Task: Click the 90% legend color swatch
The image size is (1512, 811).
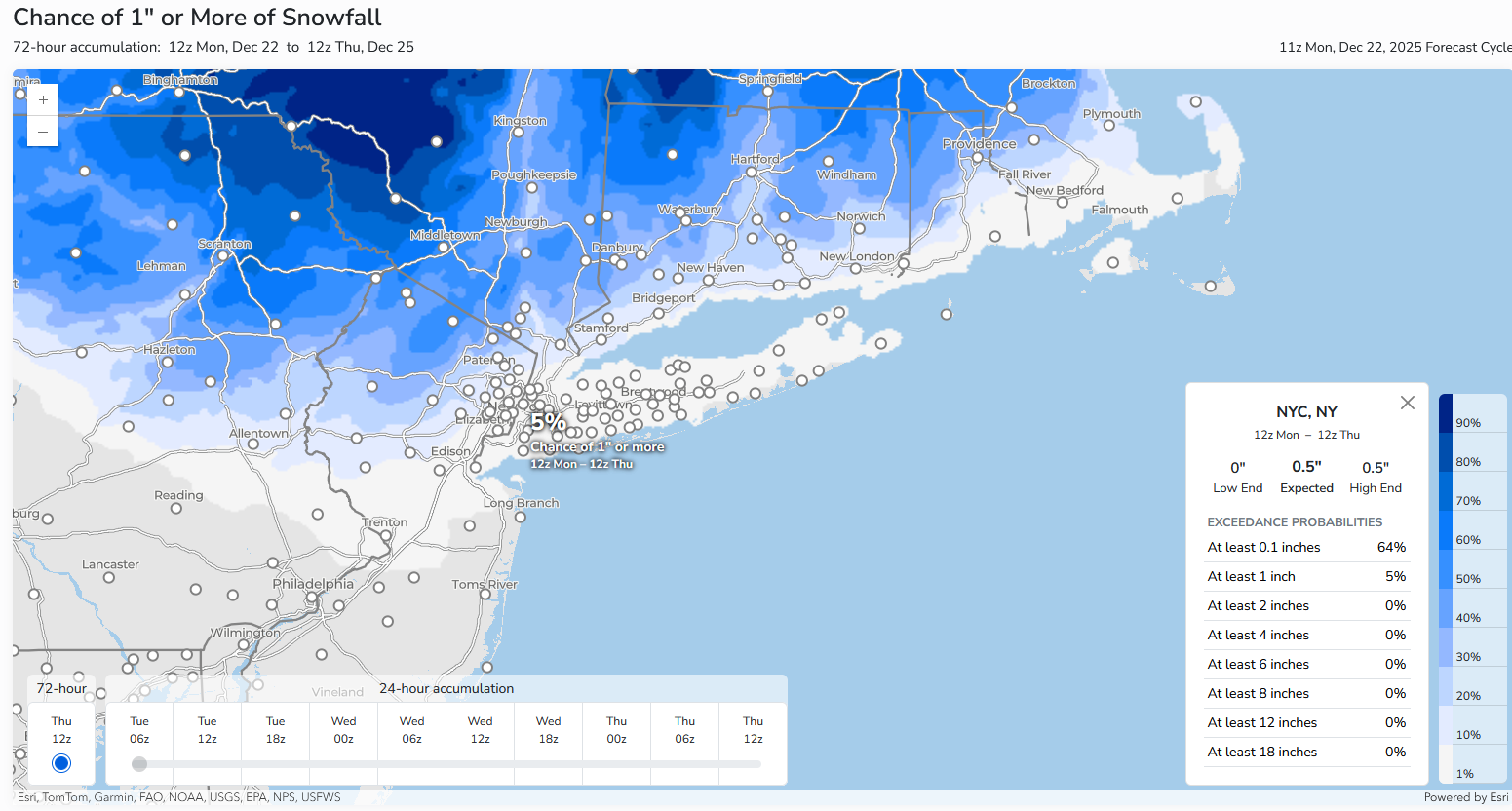Action: (x=1446, y=413)
